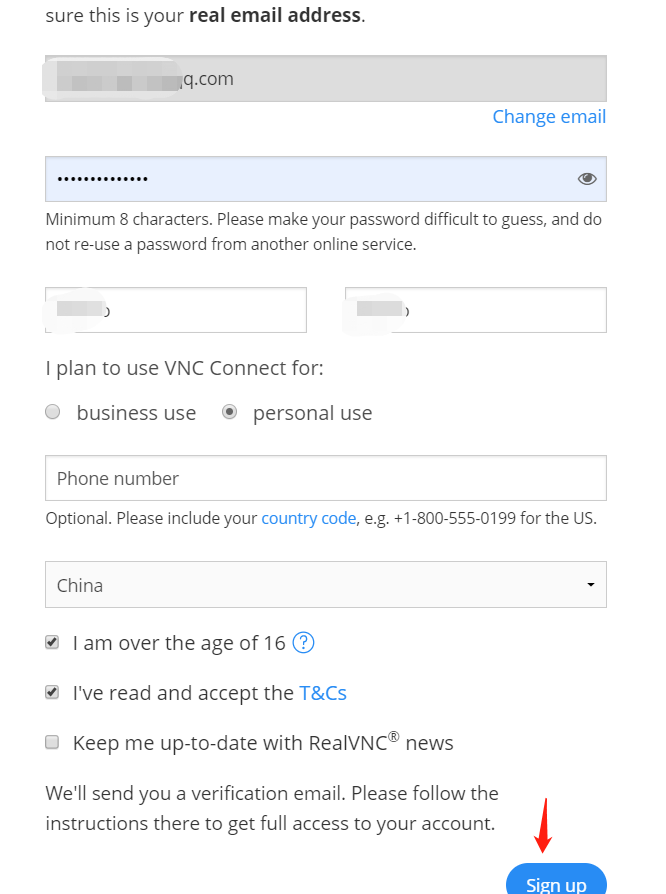Viewport: 666px width, 894px height.
Task: Click the first name input box
Action: 175,310
